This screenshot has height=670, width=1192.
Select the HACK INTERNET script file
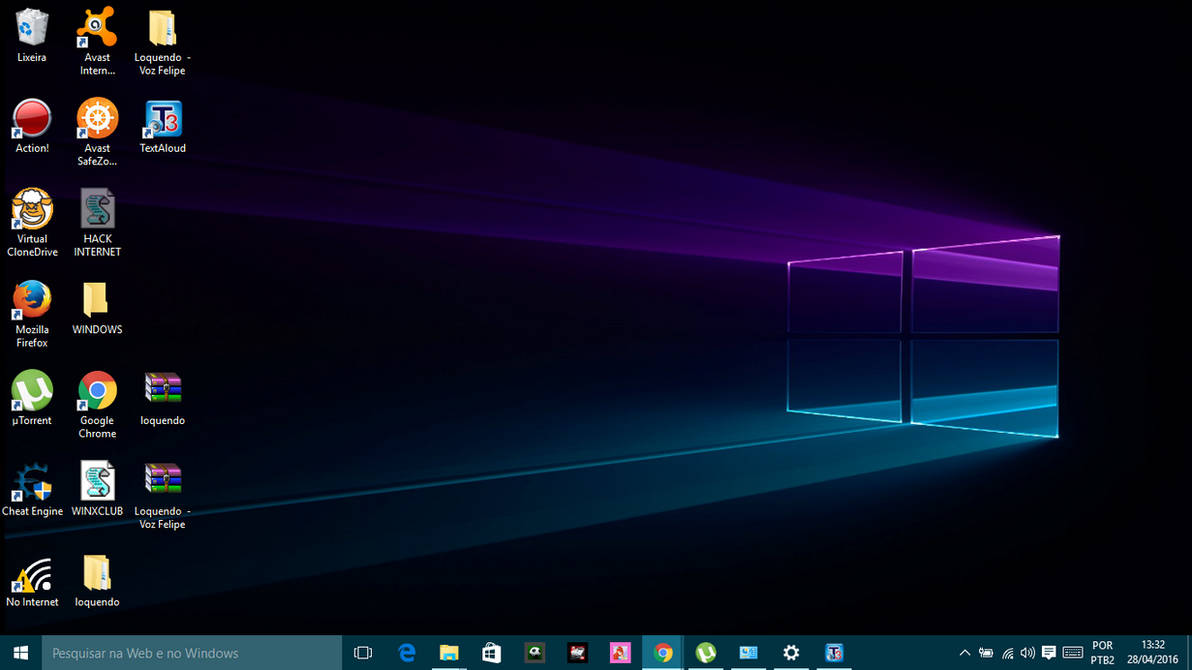[97, 223]
